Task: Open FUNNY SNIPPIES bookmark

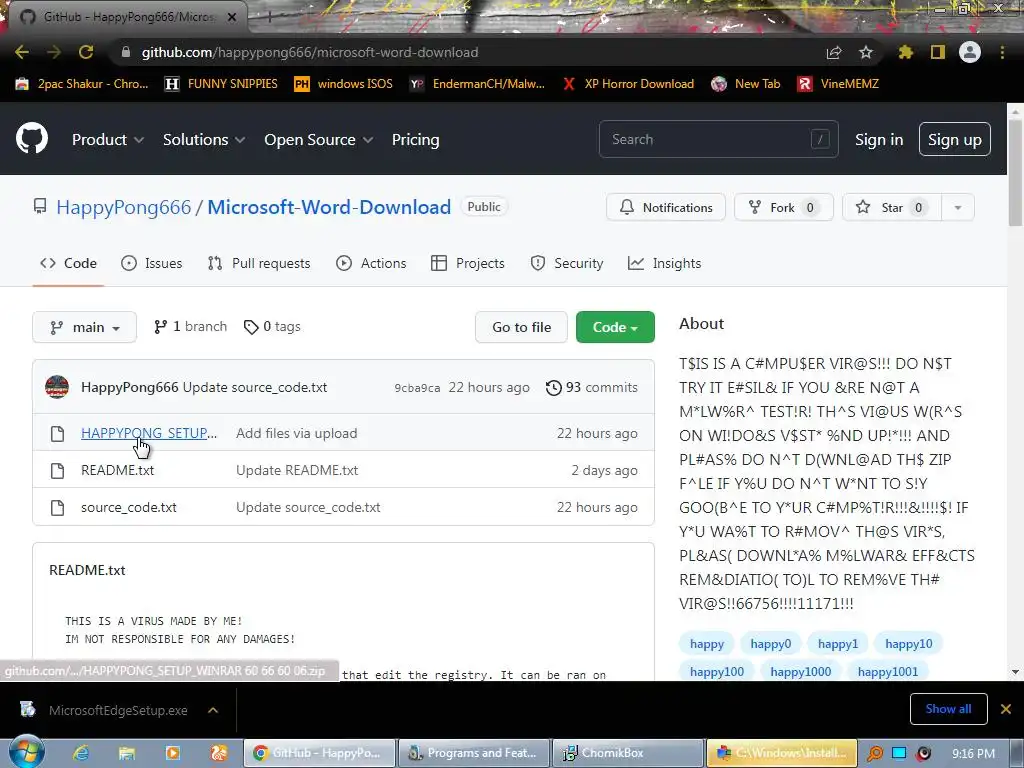Action: [221, 84]
